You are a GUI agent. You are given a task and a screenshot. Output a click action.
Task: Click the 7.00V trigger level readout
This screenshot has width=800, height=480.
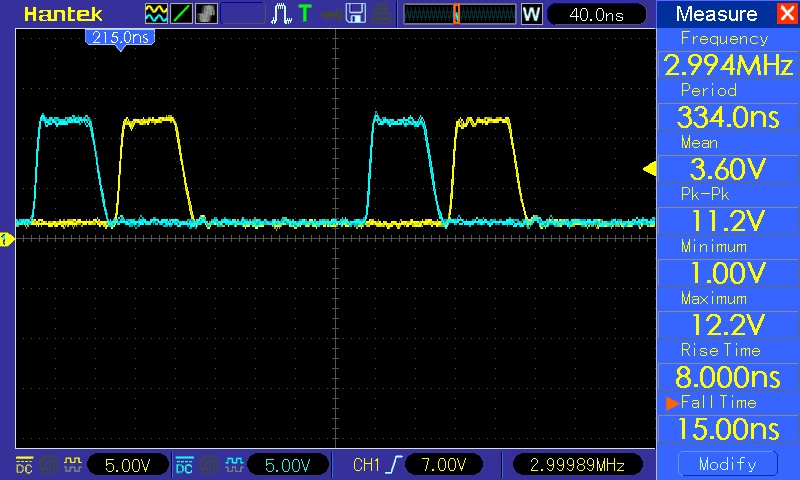pyautogui.click(x=444, y=465)
